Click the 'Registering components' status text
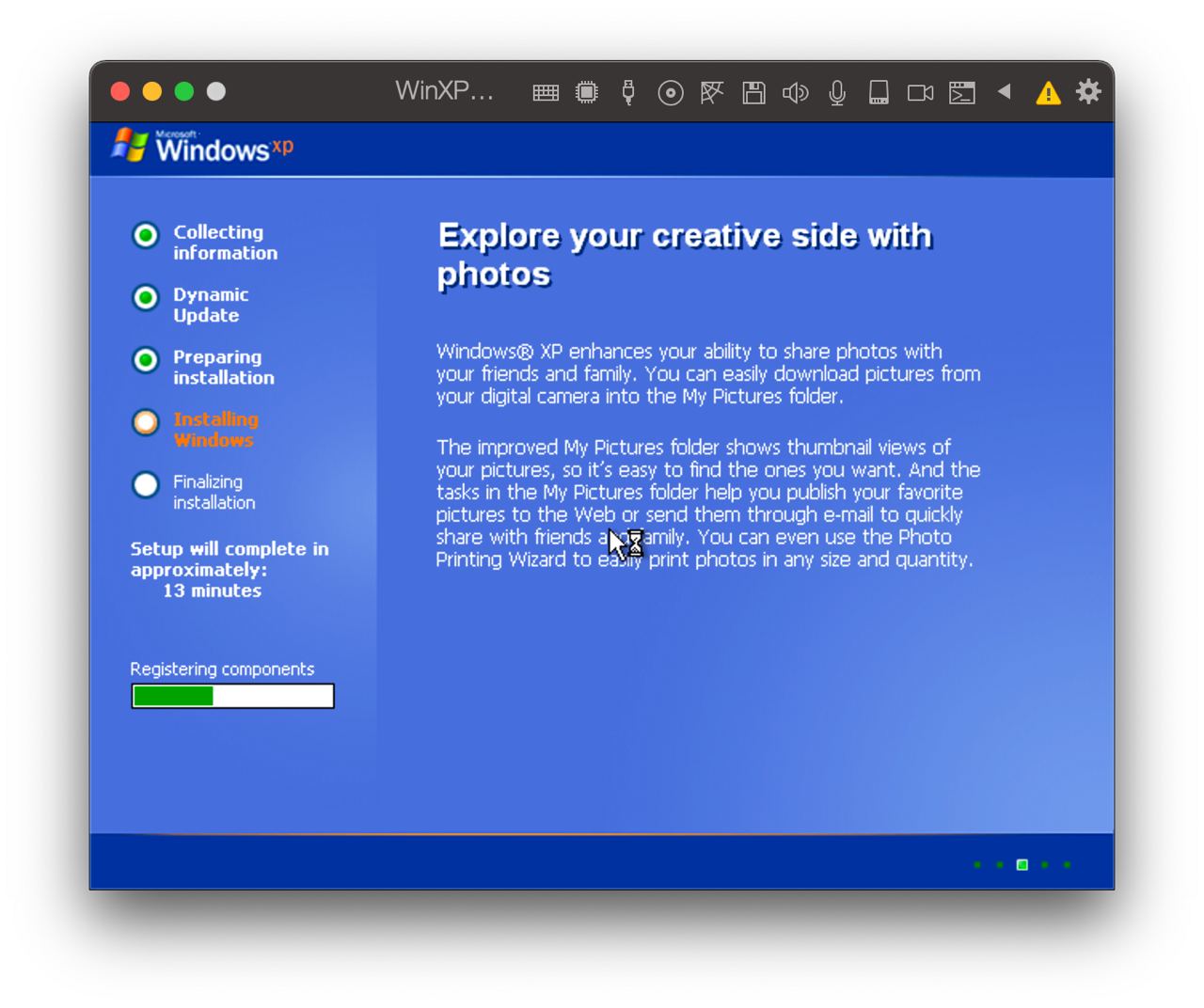This screenshot has height=1008, width=1204. pyautogui.click(x=222, y=669)
